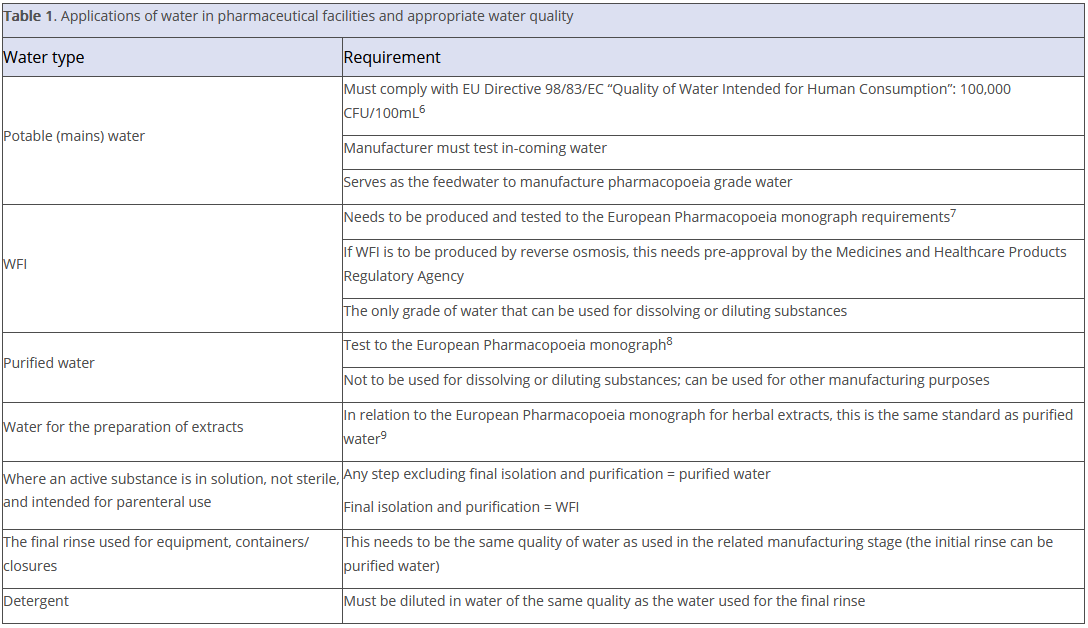This screenshot has width=1088, height=628.
Task: Open footnote reference 7 in WFI row
Action: 952,212
